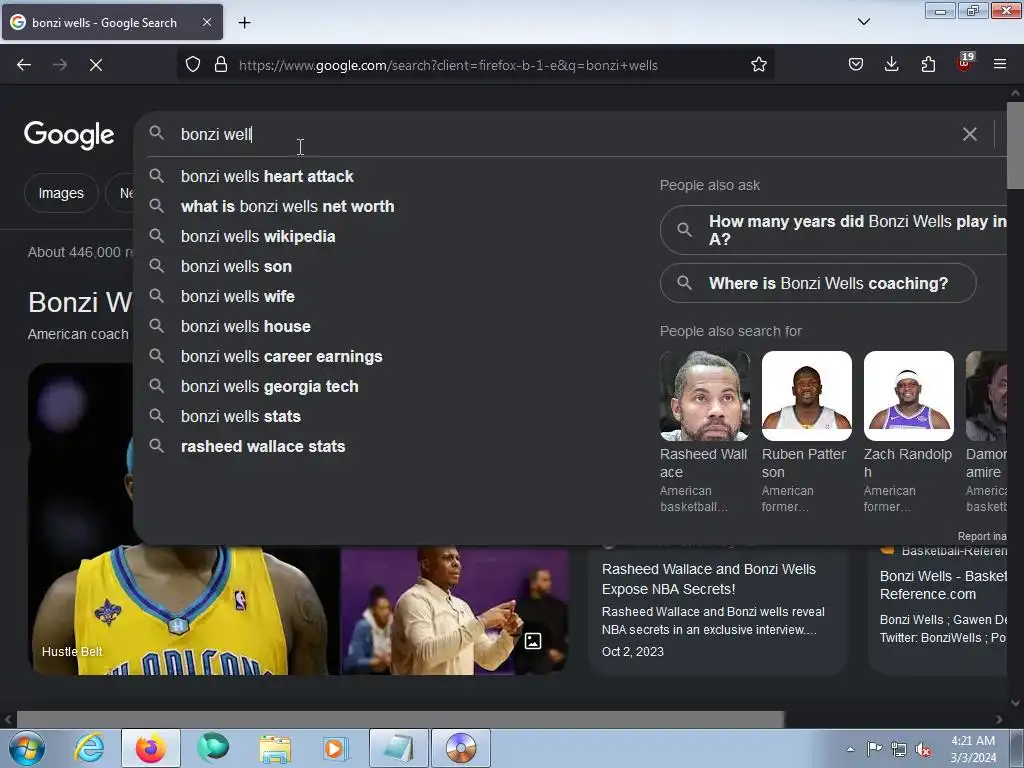Open the tracking protection shield icon
Viewport: 1024px width, 768px height.
[x=193, y=65]
